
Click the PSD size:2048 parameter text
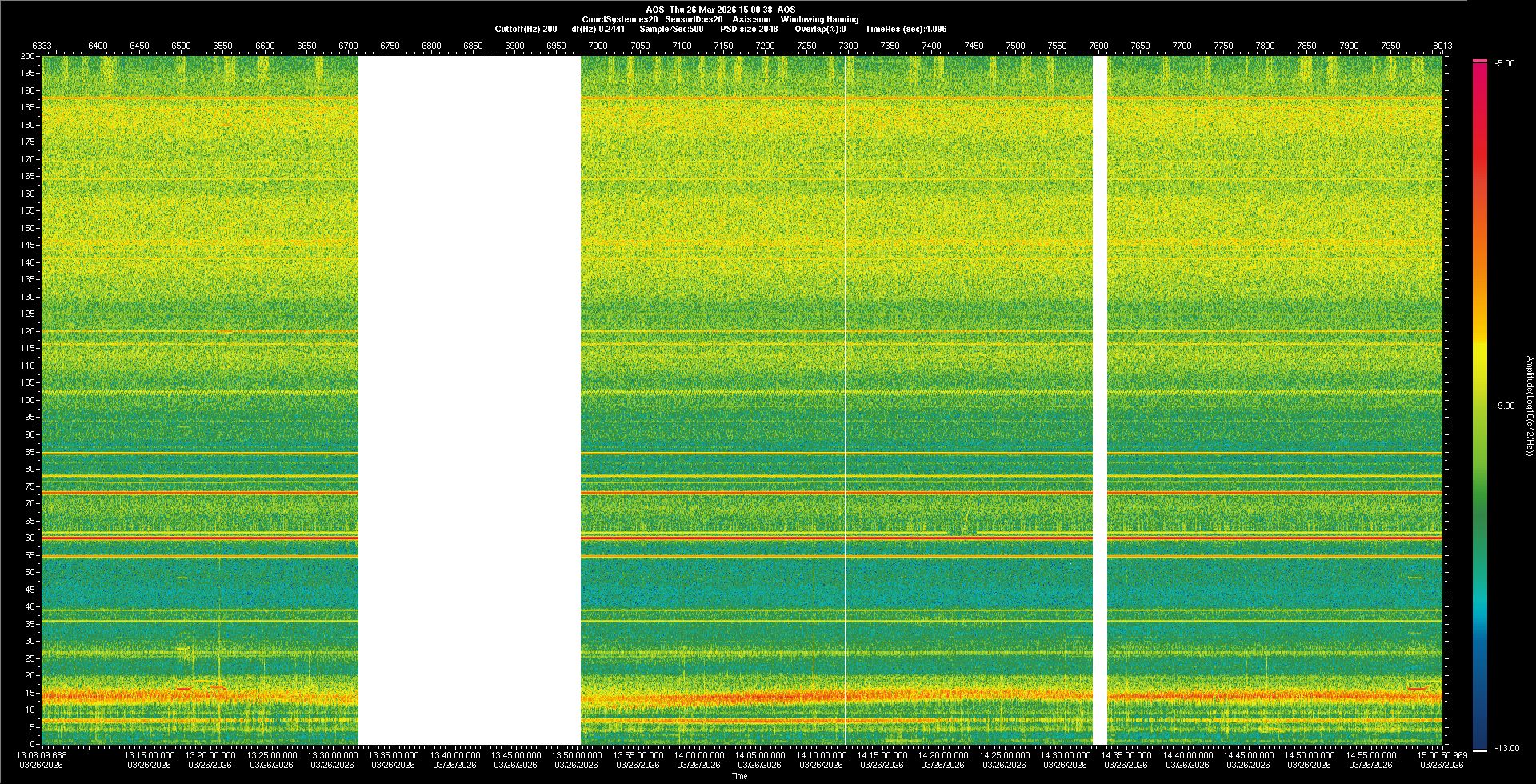click(x=749, y=29)
